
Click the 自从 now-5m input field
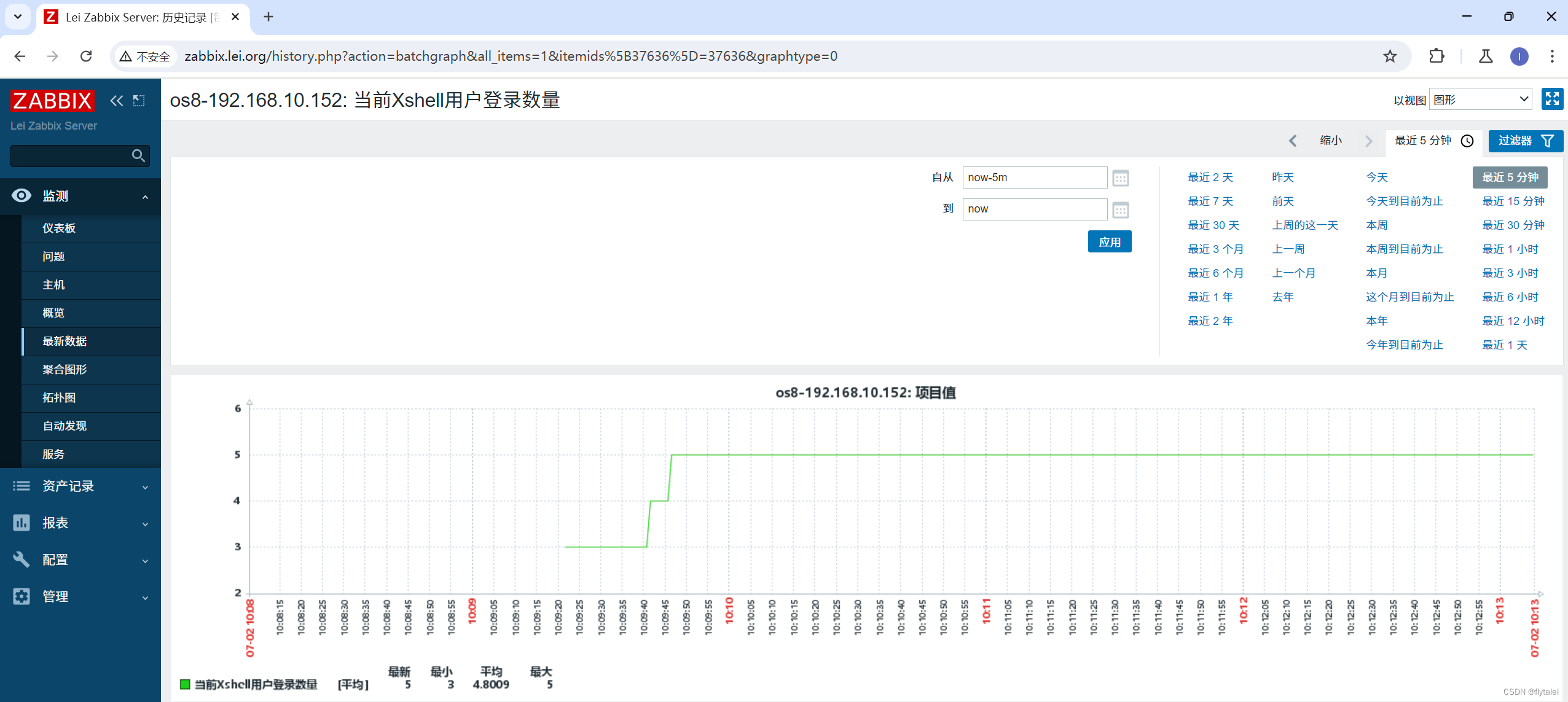pos(1035,177)
